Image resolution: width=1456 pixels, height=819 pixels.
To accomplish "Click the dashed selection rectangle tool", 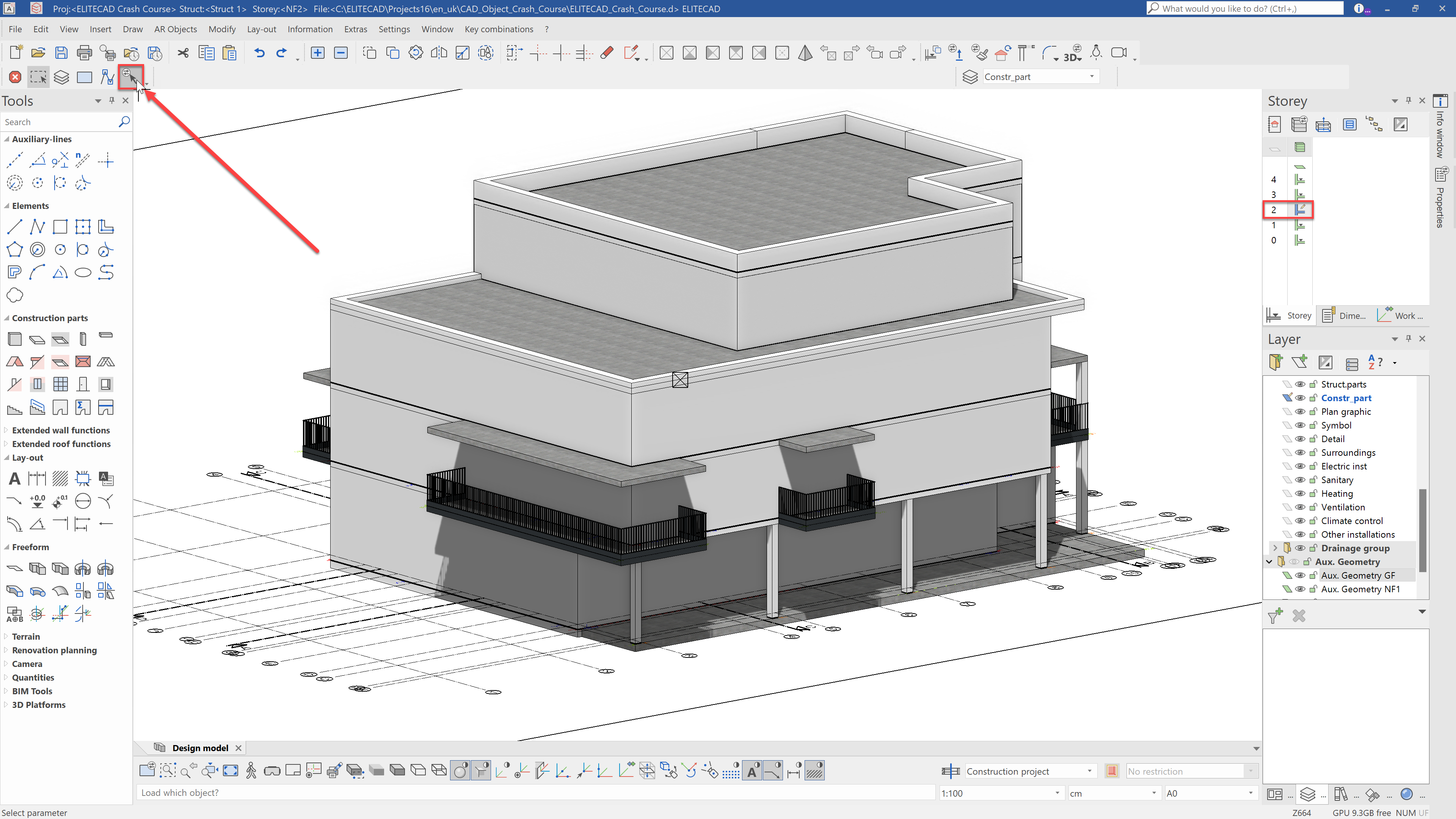I will coord(38,77).
